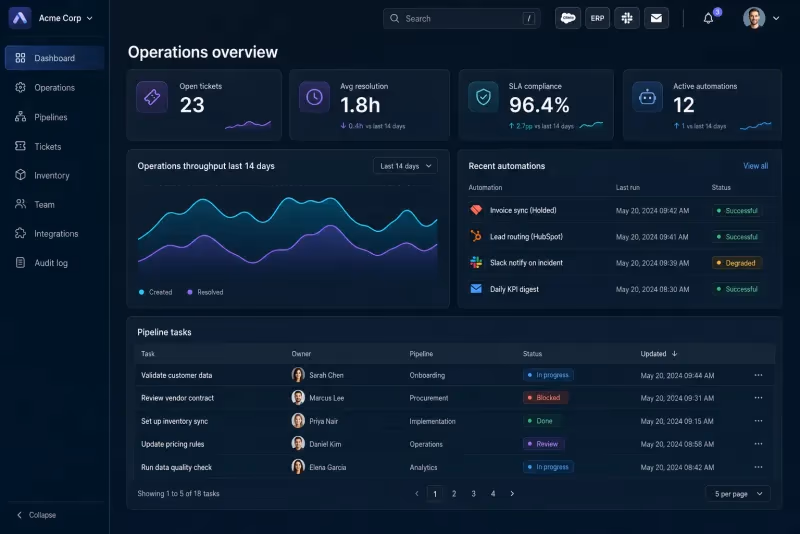Expand the user profile menu chevron
Image resolution: width=800 pixels, height=534 pixels.
(776, 18)
